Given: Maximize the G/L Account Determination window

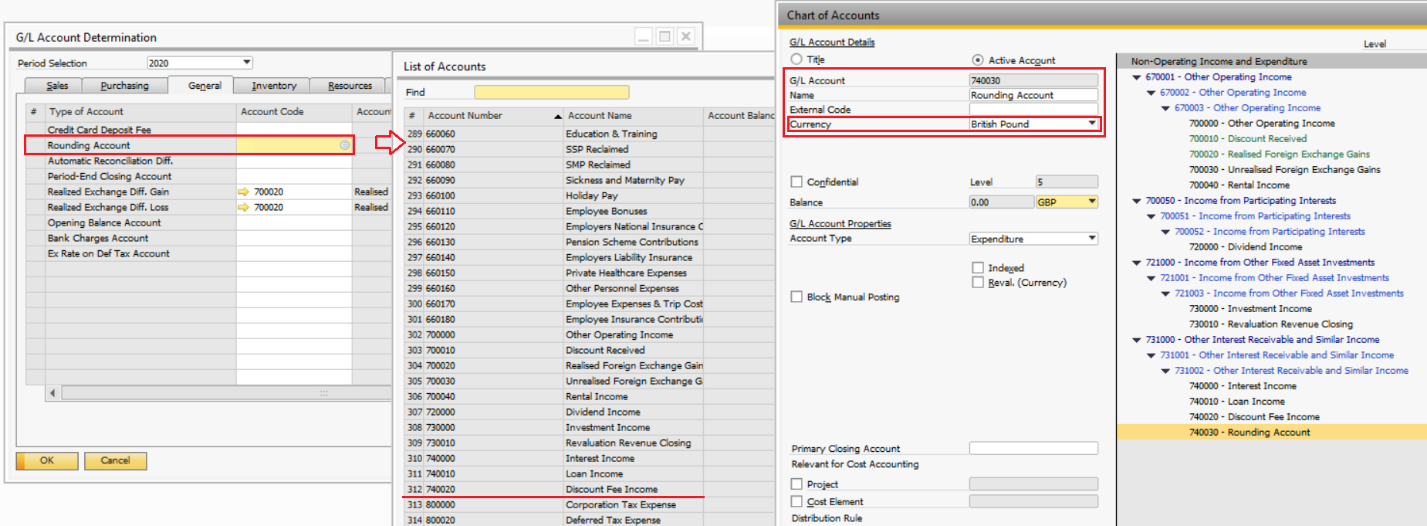Looking at the screenshot, I should [664, 37].
